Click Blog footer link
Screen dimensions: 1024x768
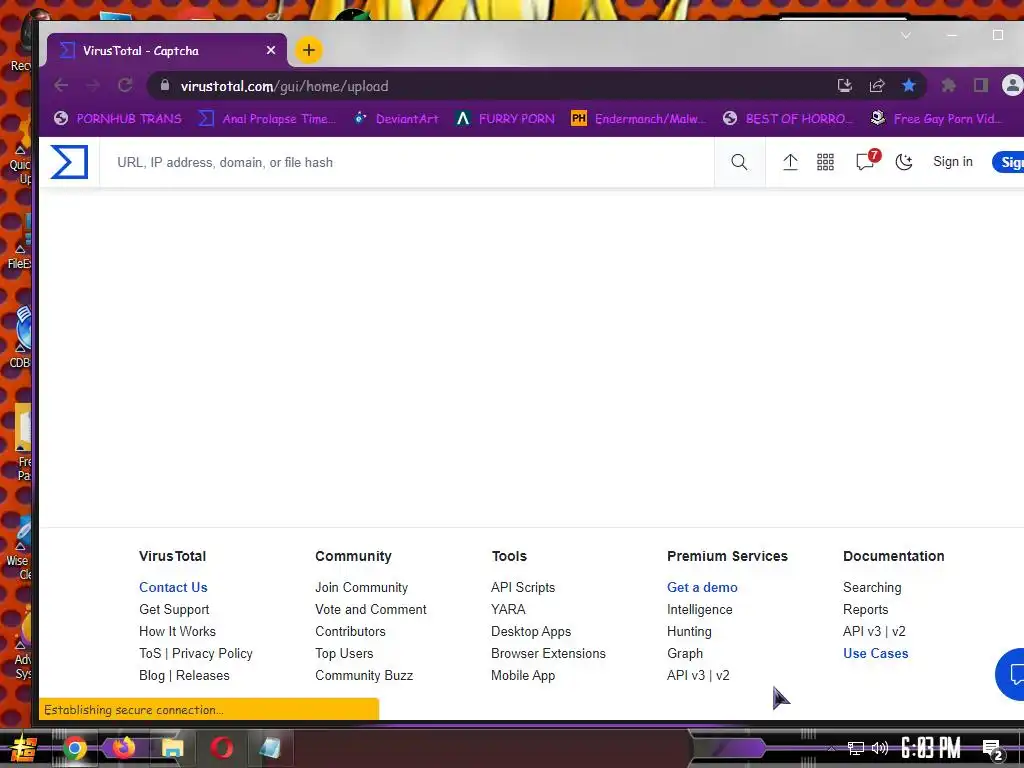click(152, 675)
